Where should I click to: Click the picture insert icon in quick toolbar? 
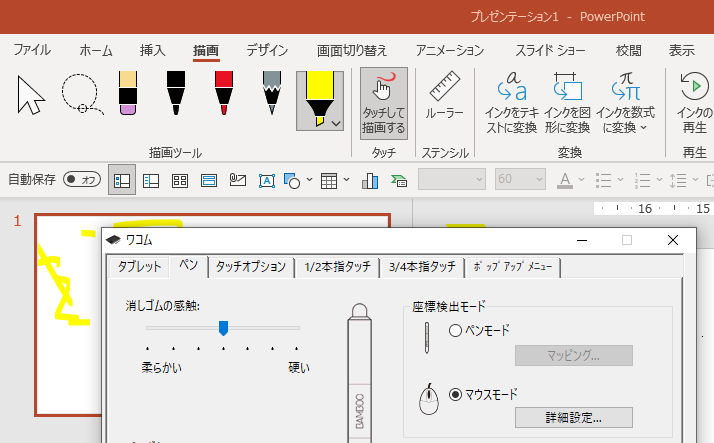[x=238, y=181]
